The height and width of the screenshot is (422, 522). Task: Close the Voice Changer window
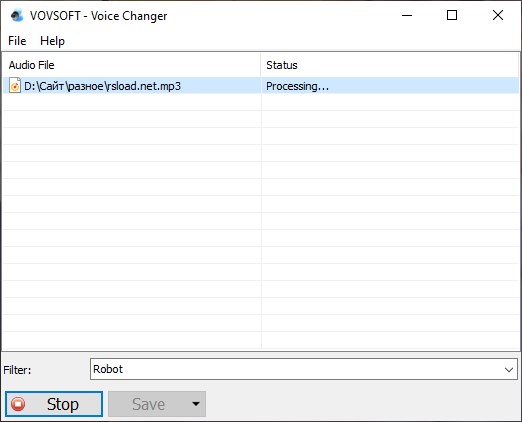[498, 15]
